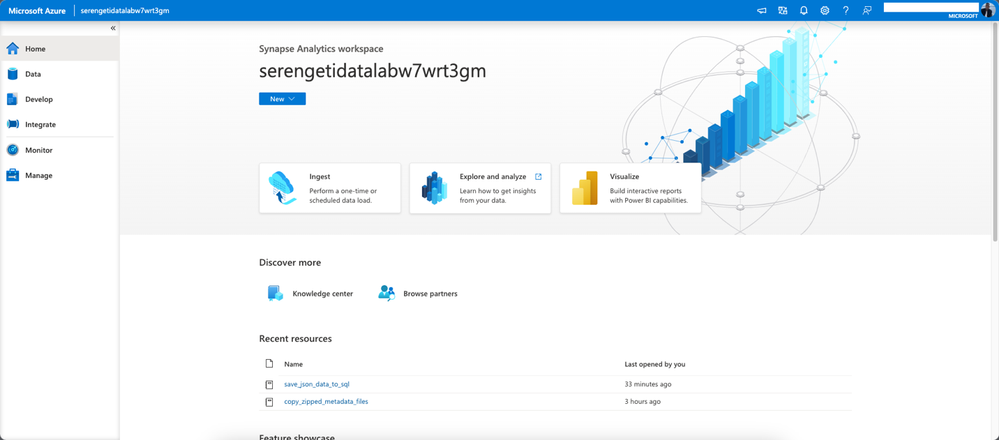Image resolution: width=999 pixels, height=440 pixels.
Task: Click the file type column icon
Action: click(269, 364)
